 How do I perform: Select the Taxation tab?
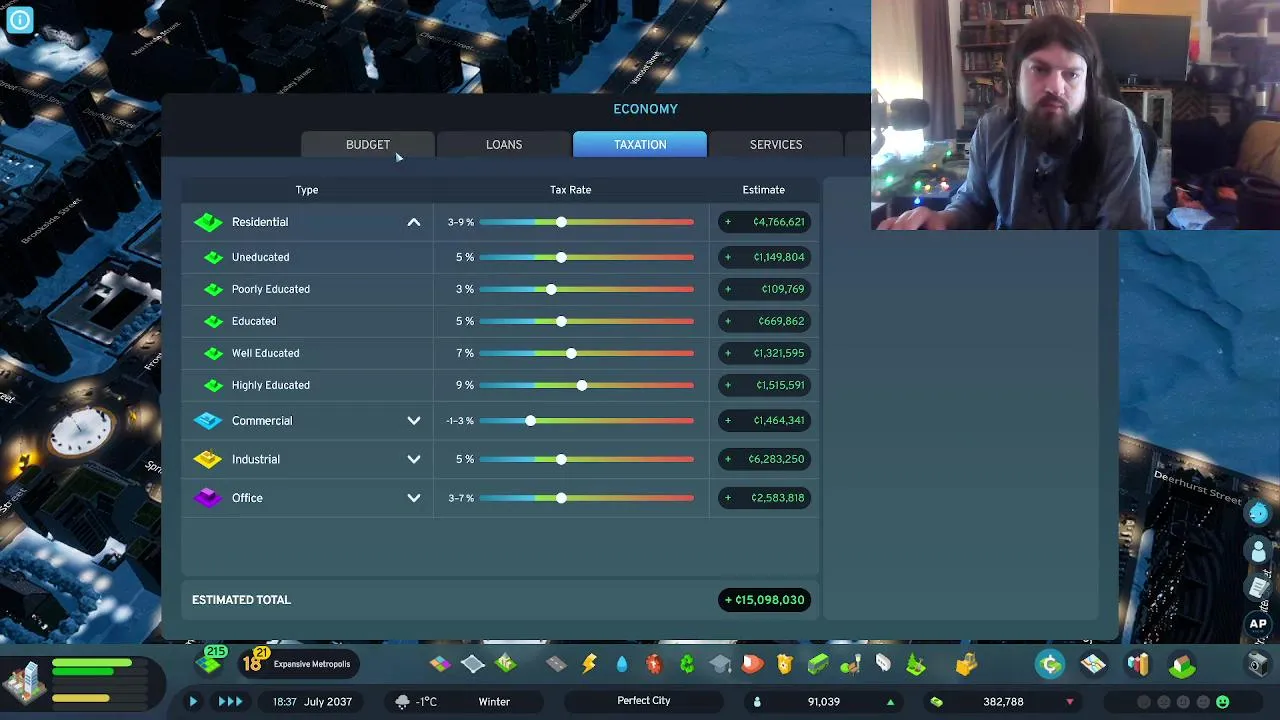click(640, 145)
